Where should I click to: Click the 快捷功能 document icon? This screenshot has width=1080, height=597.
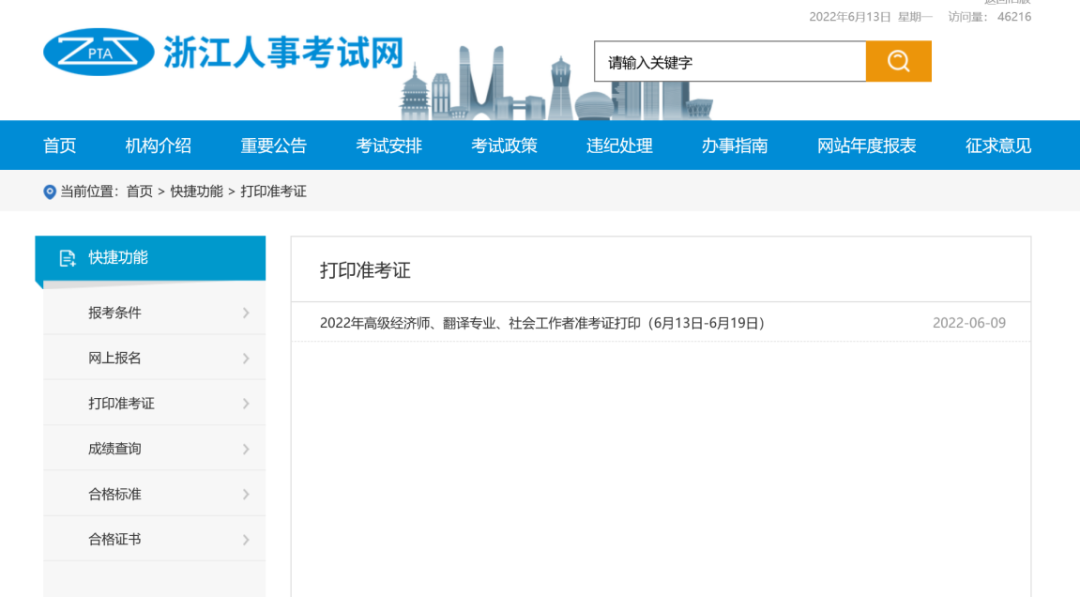click(x=67, y=258)
